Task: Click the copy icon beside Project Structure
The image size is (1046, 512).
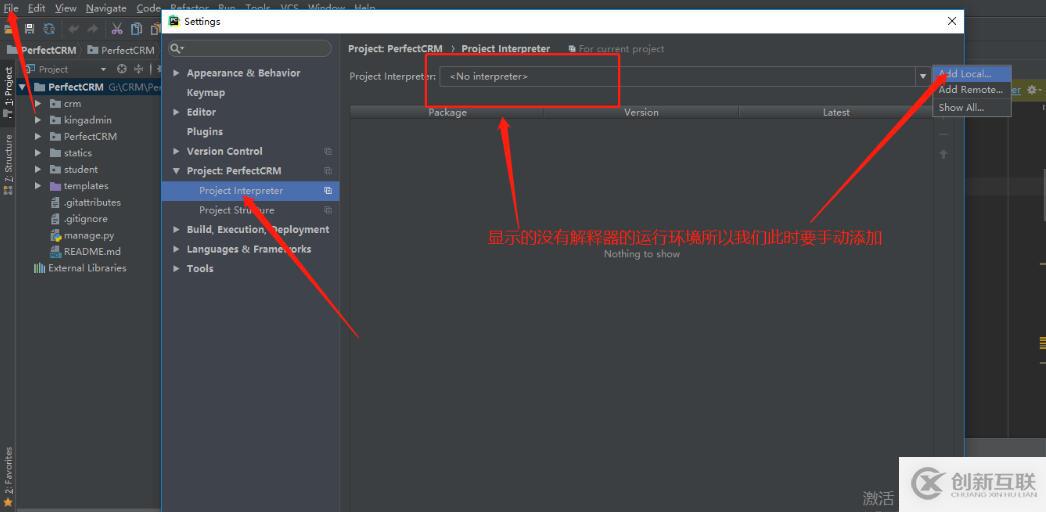Action: pos(328,210)
